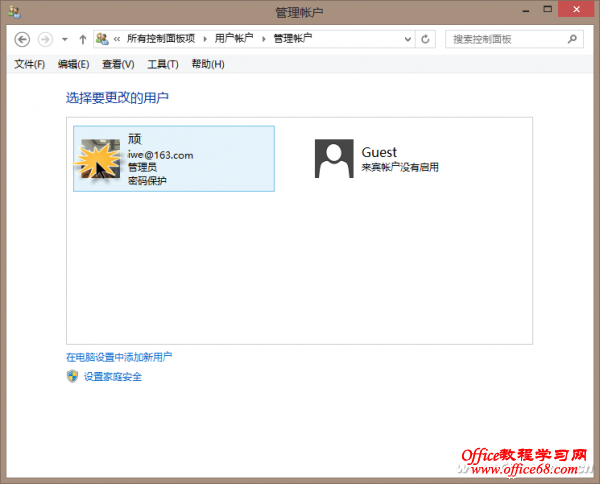Open the 编辑(E) menu

tap(73, 64)
